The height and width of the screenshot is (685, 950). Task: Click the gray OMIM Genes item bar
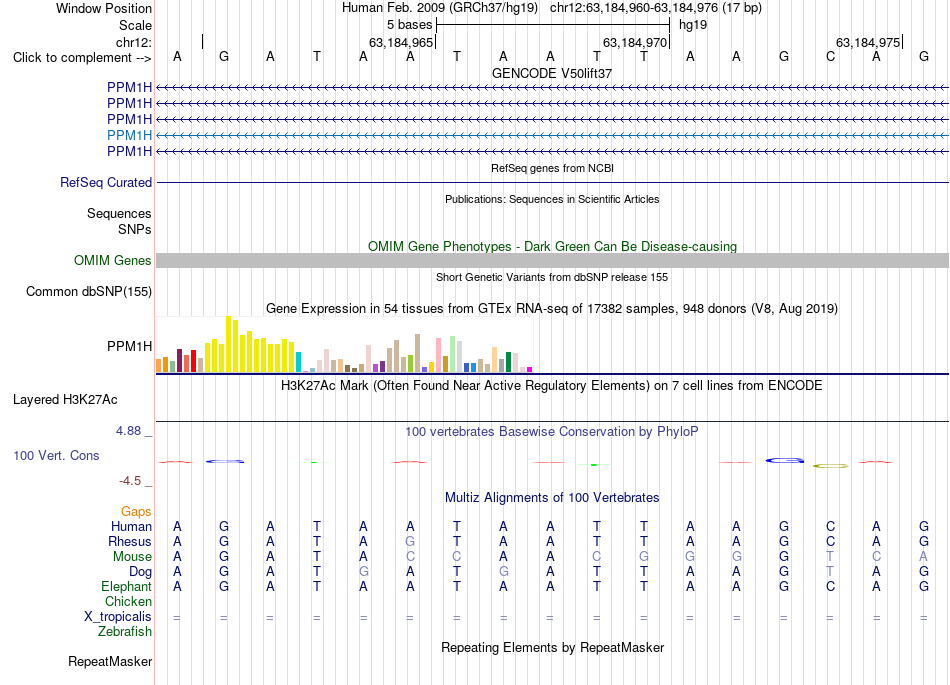[552, 260]
